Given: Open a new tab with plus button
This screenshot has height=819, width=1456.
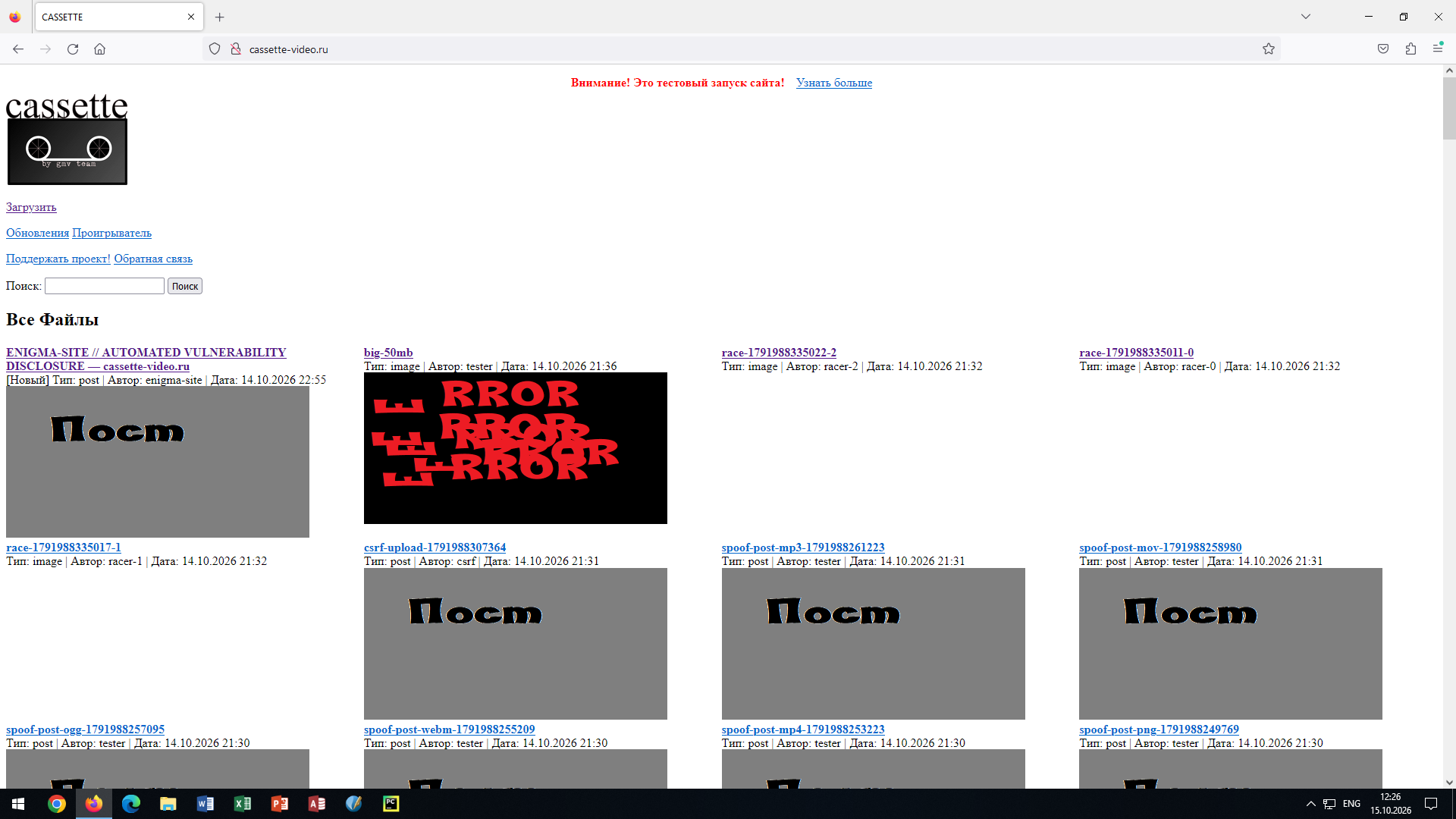Looking at the screenshot, I should pos(220,17).
